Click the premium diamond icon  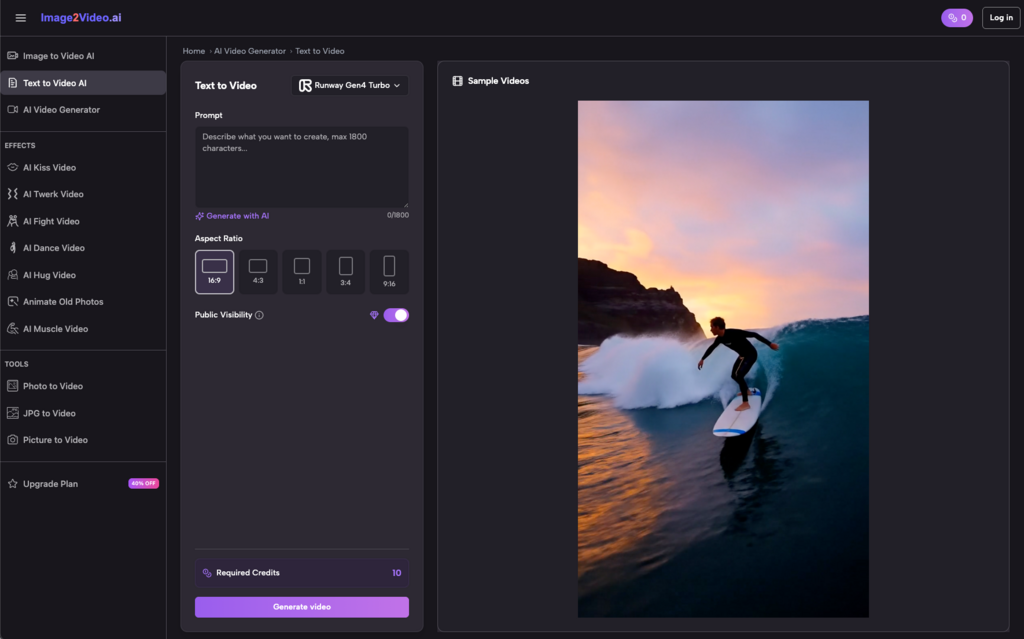coord(374,315)
